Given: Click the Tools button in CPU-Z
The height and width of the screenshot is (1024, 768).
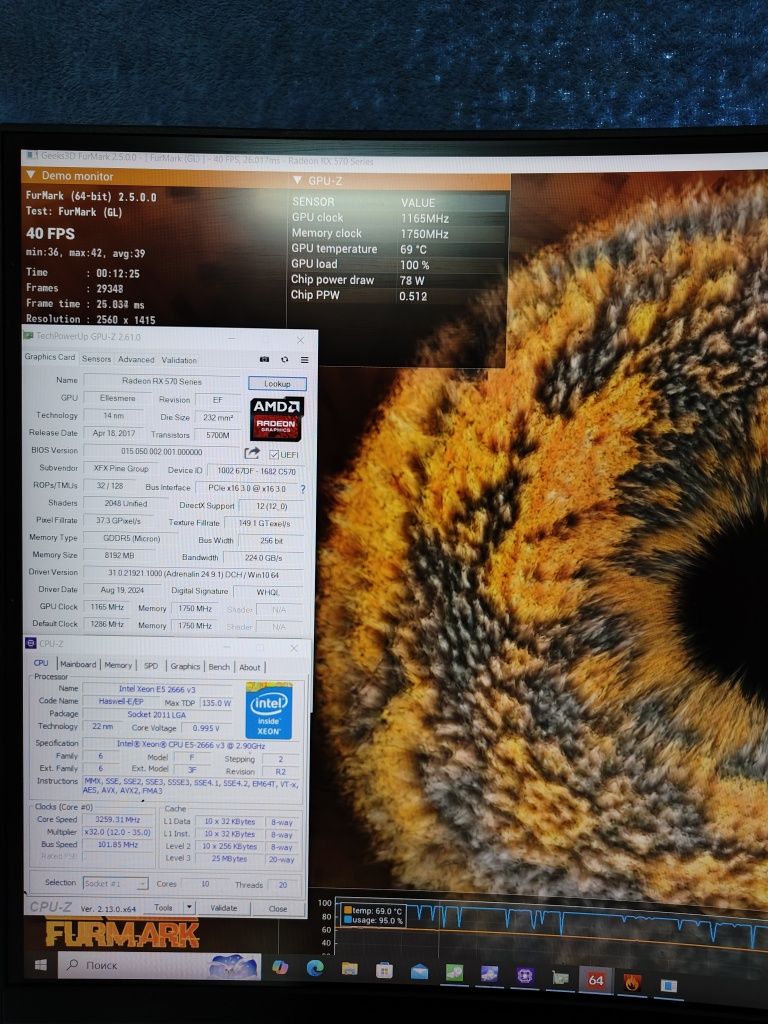Looking at the screenshot, I should (x=163, y=907).
